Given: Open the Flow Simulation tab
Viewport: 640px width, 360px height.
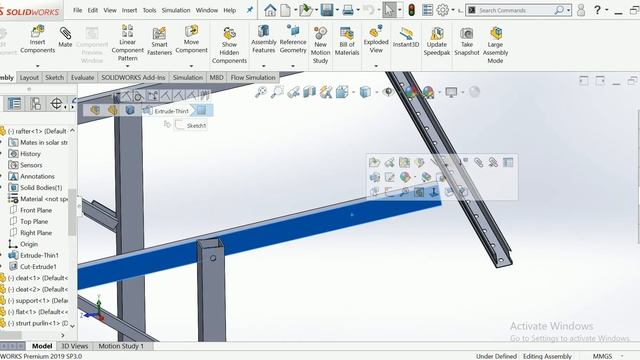Looking at the screenshot, I should 253,77.
